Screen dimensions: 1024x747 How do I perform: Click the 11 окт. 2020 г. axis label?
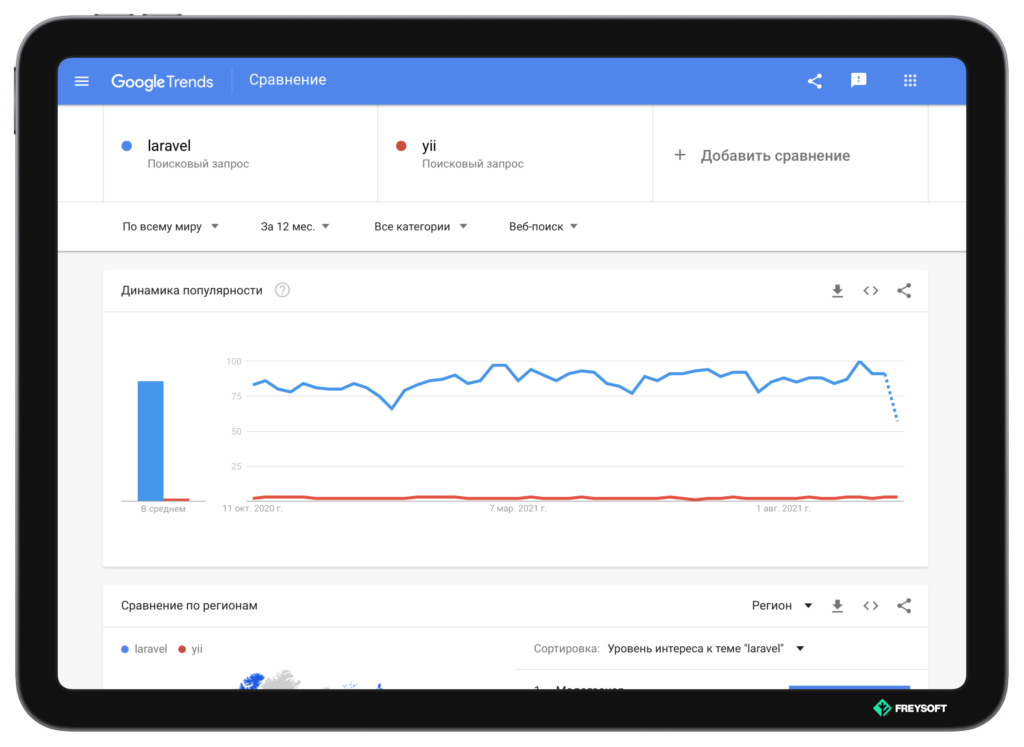(252, 508)
